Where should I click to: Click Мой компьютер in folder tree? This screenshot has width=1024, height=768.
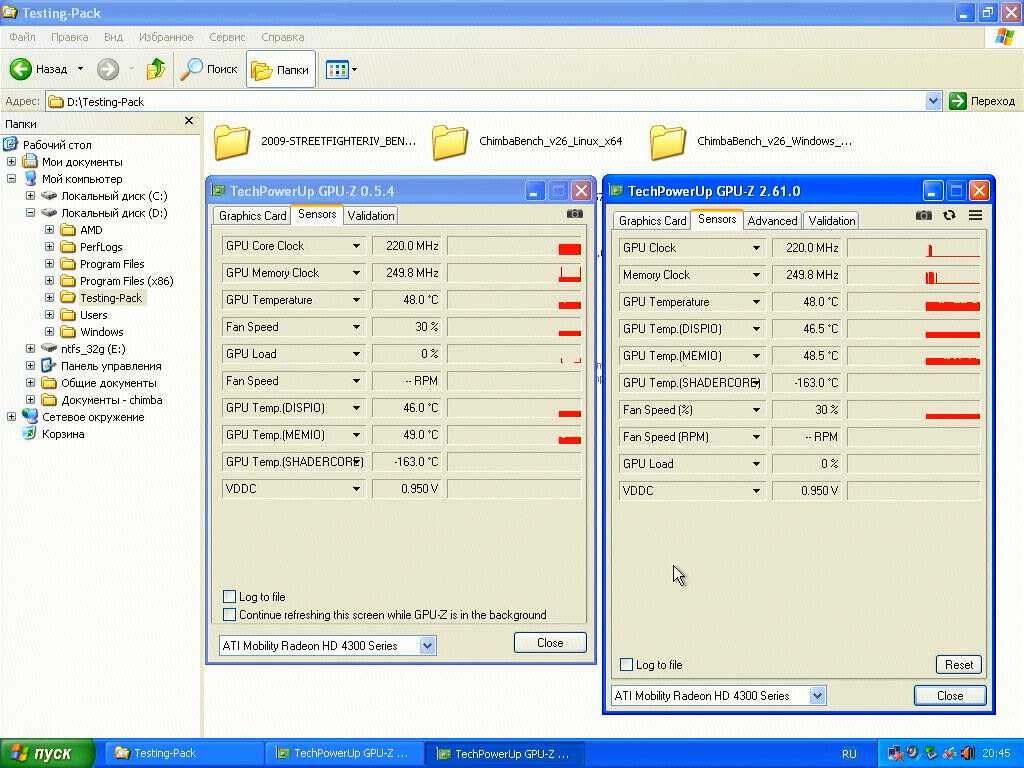click(x=82, y=178)
